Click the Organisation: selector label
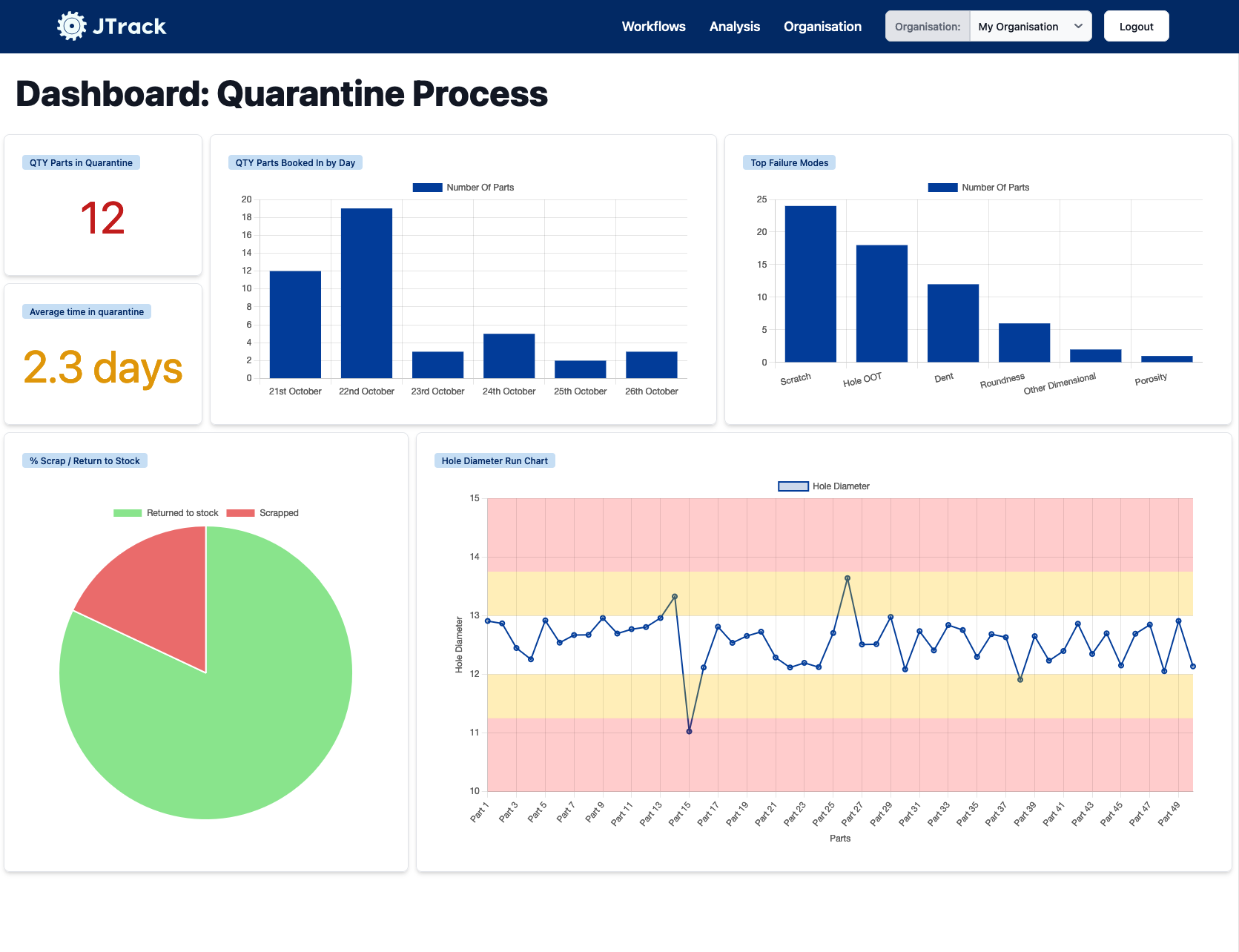 [928, 26]
